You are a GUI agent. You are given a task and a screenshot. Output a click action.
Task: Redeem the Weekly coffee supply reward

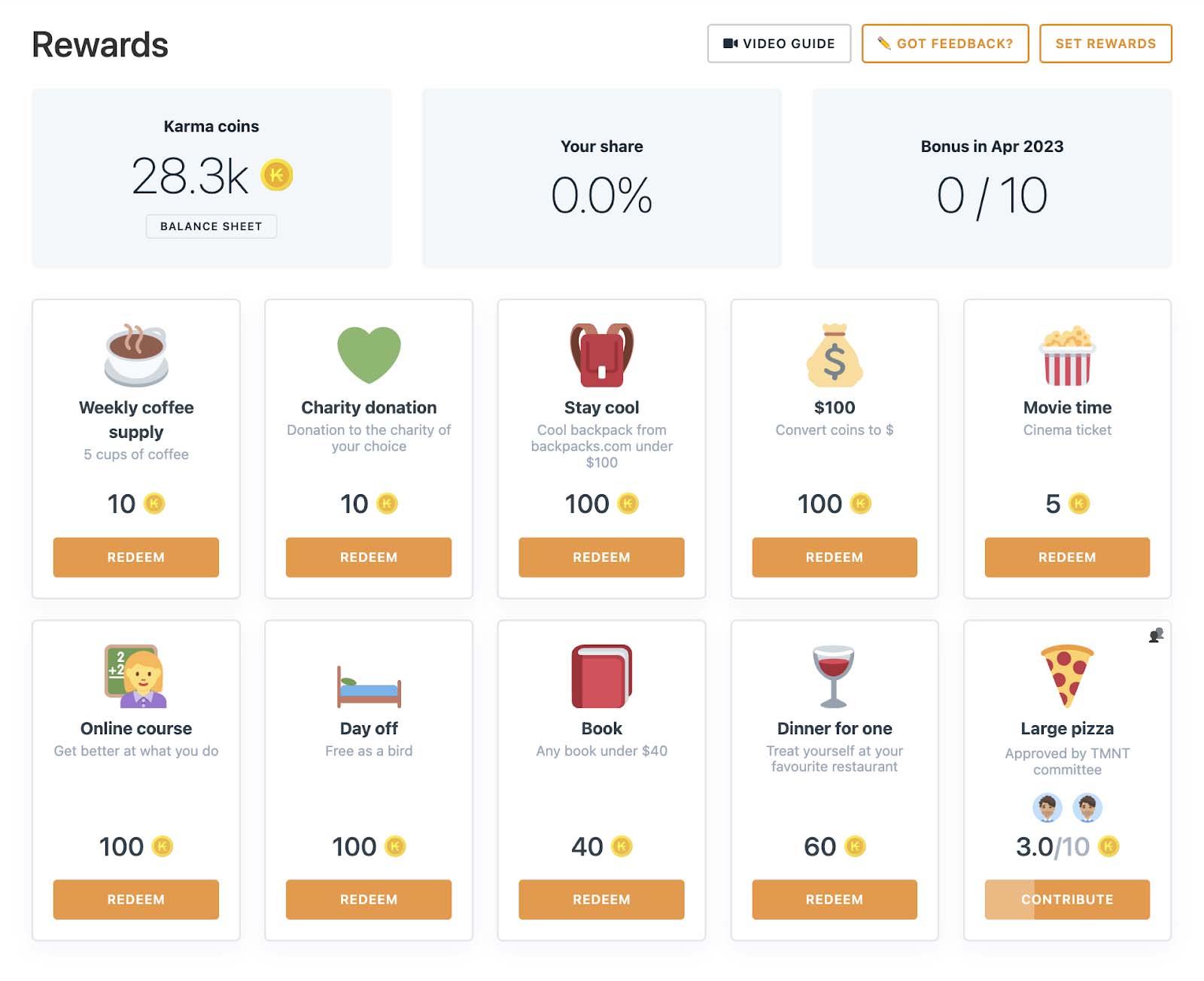135,557
